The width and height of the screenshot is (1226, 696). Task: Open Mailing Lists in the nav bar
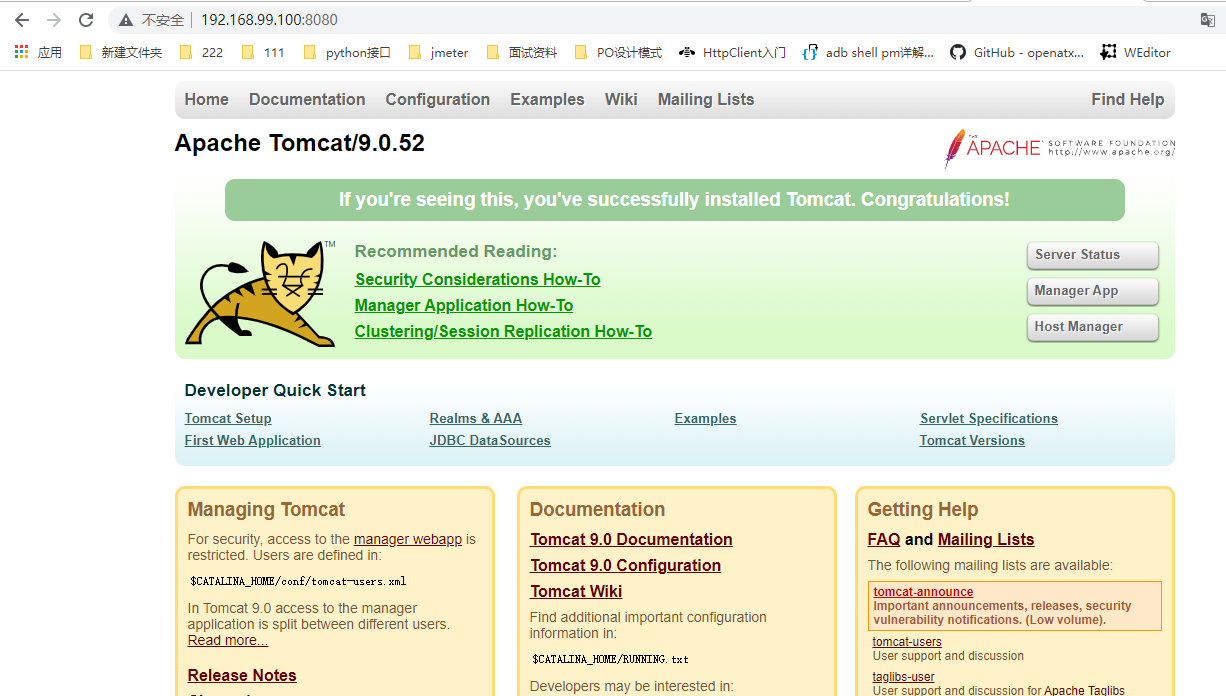[x=706, y=99]
